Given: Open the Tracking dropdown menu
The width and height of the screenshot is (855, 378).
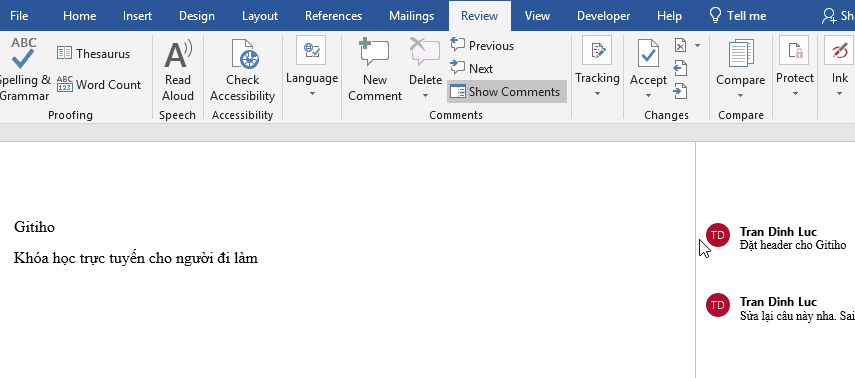Looking at the screenshot, I should 597,68.
